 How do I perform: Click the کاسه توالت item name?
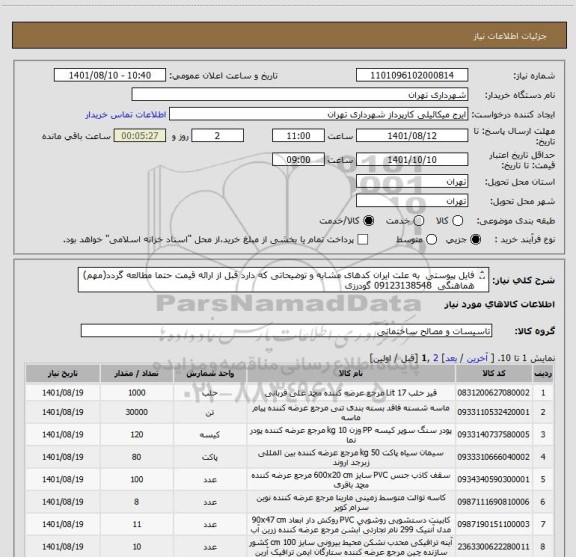pos(351,502)
